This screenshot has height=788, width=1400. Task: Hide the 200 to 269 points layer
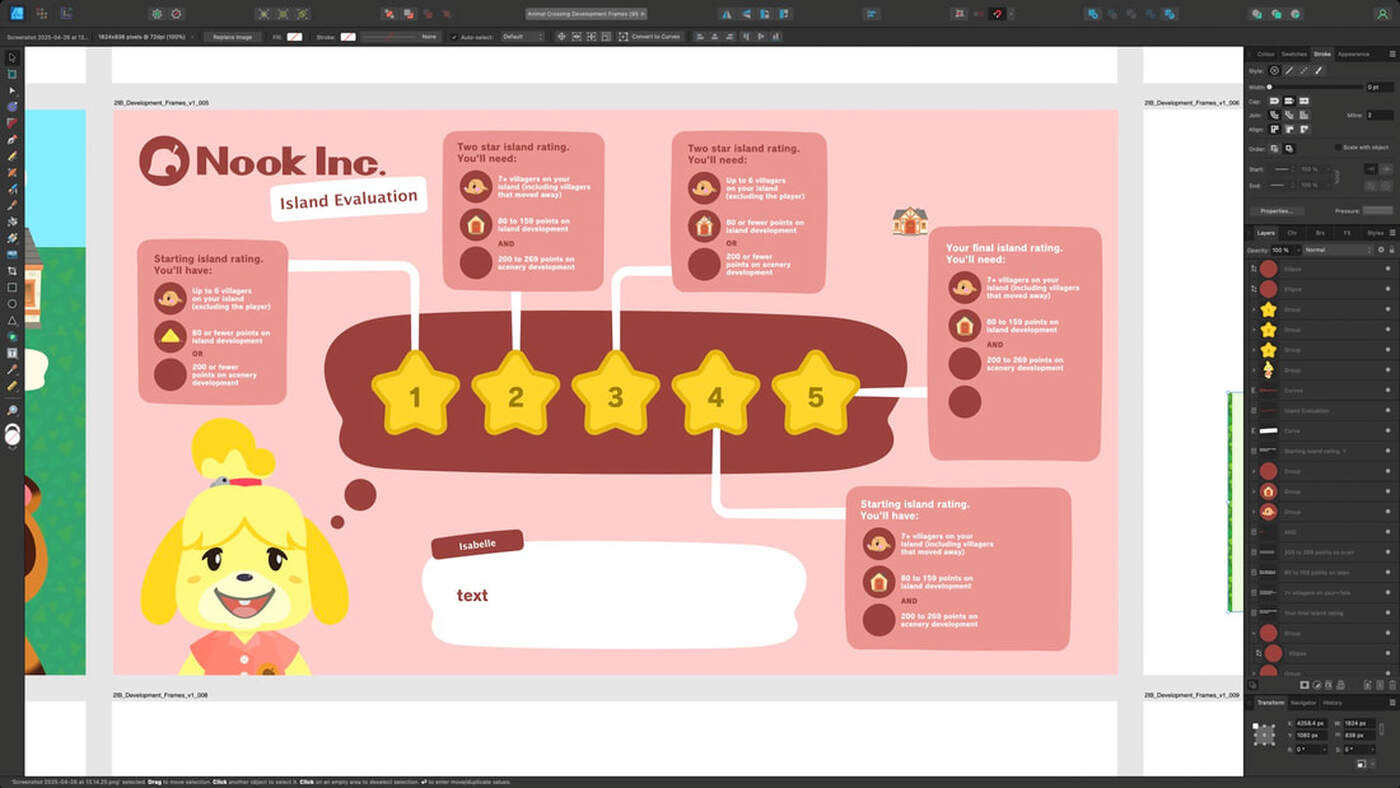1388,552
